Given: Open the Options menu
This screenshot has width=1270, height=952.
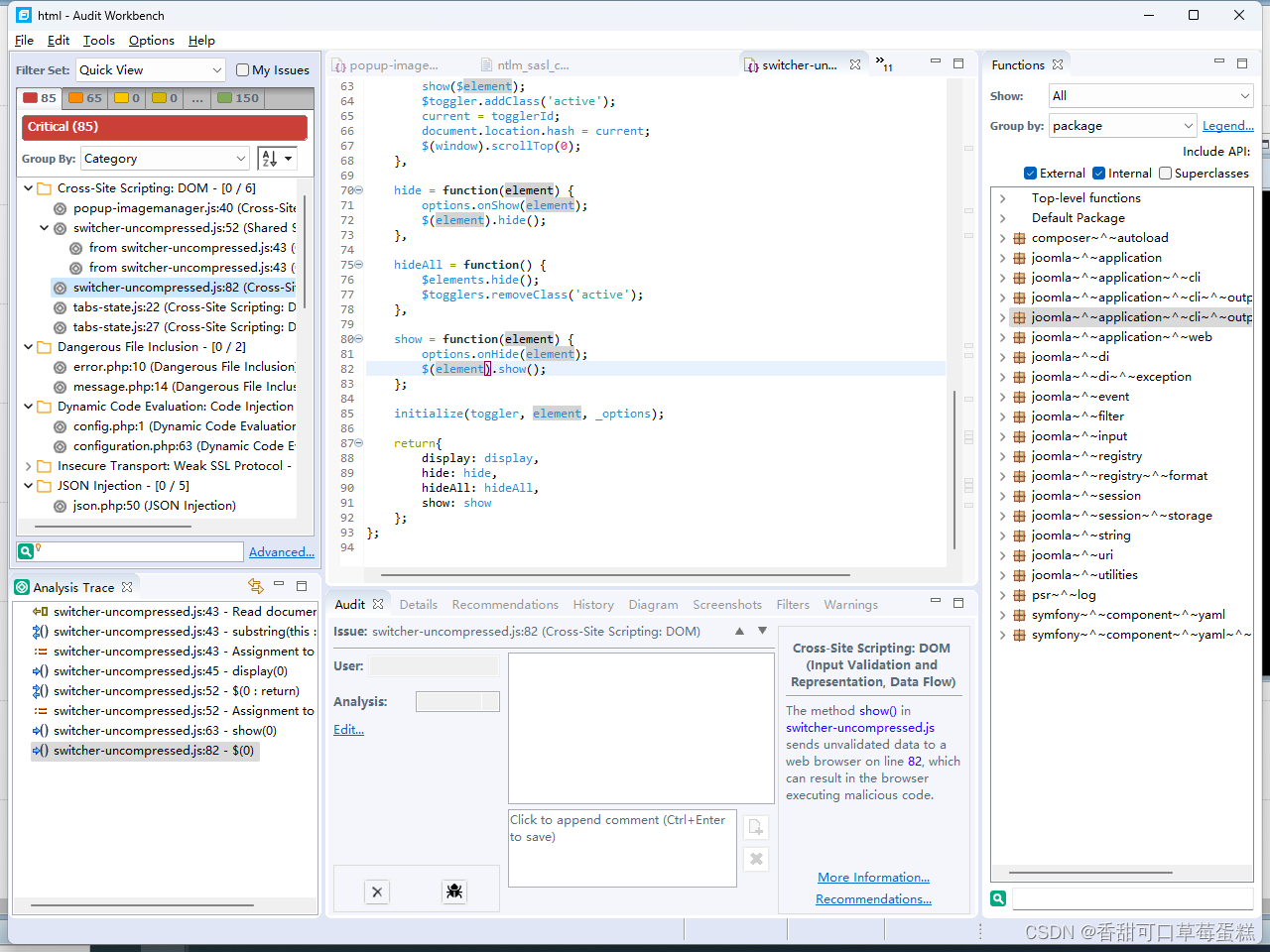Looking at the screenshot, I should [152, 41].
